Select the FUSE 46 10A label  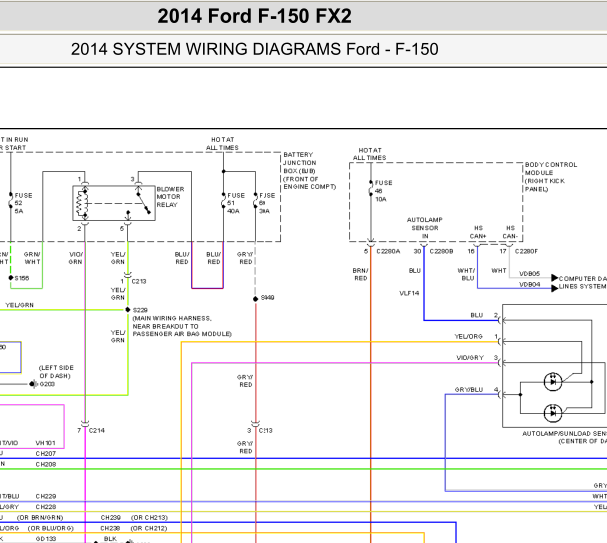pos(383,191)
